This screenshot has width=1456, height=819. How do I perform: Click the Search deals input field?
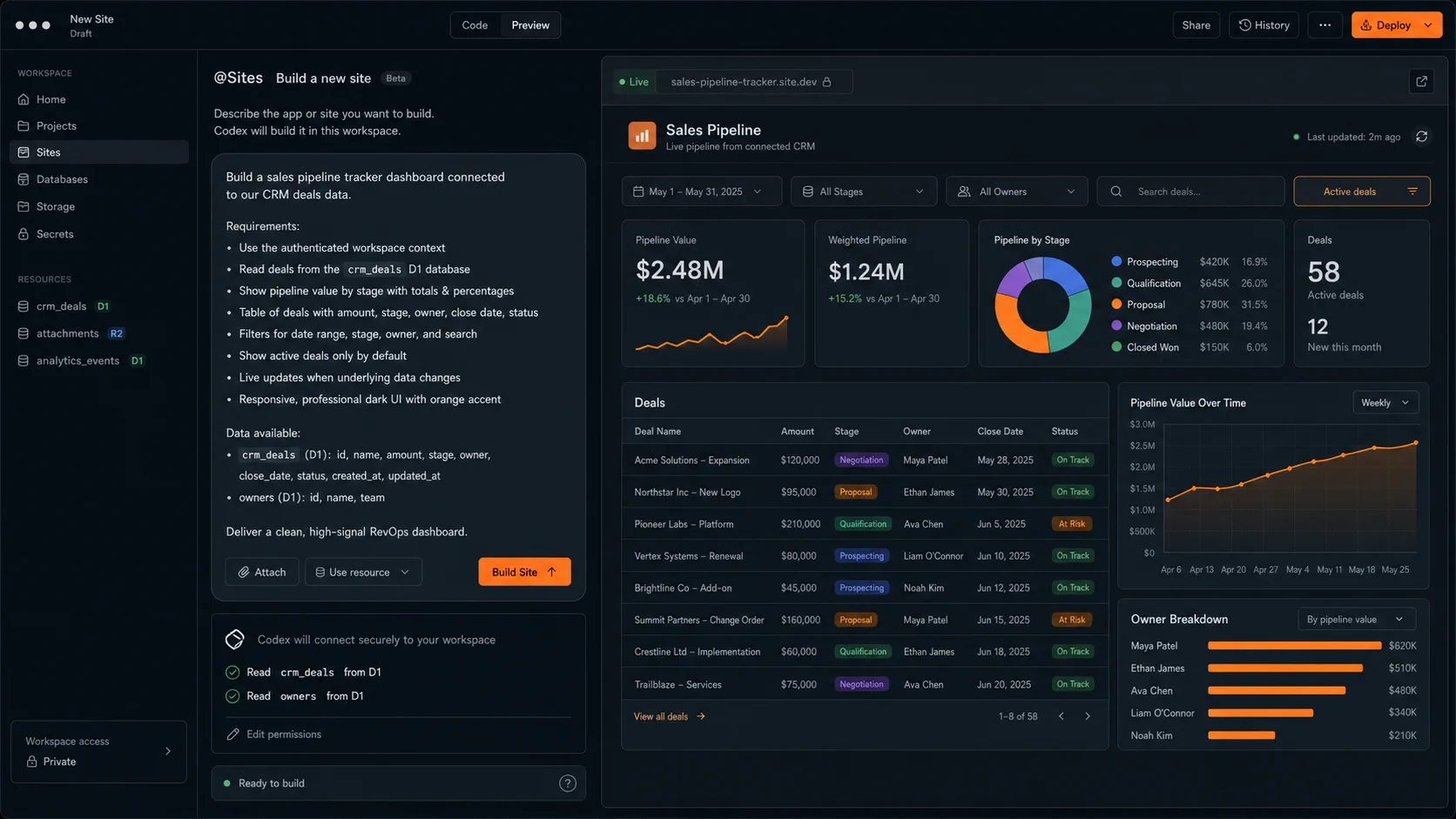click(x=1190, y=191)
